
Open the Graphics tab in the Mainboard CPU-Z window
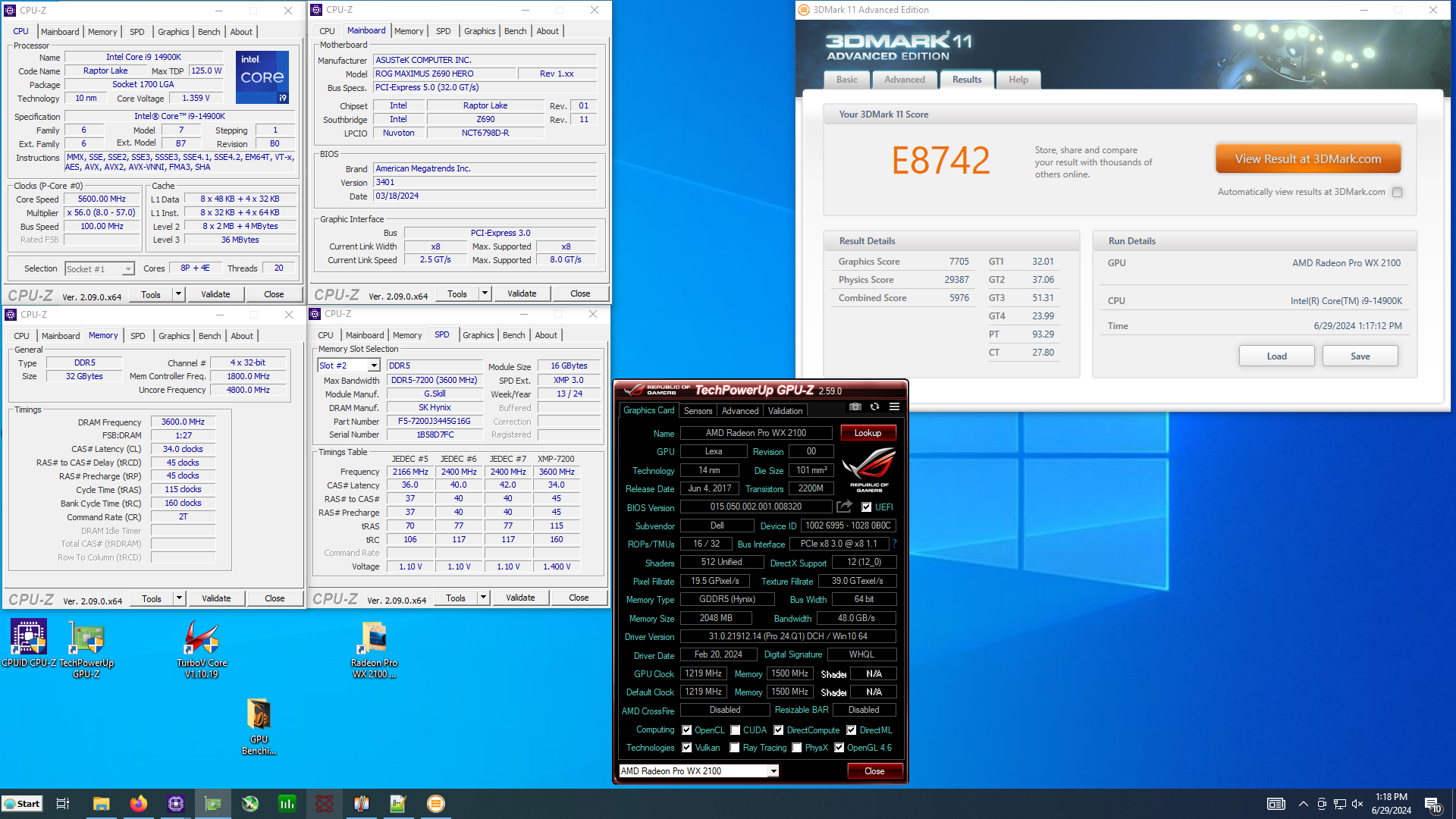479,31
